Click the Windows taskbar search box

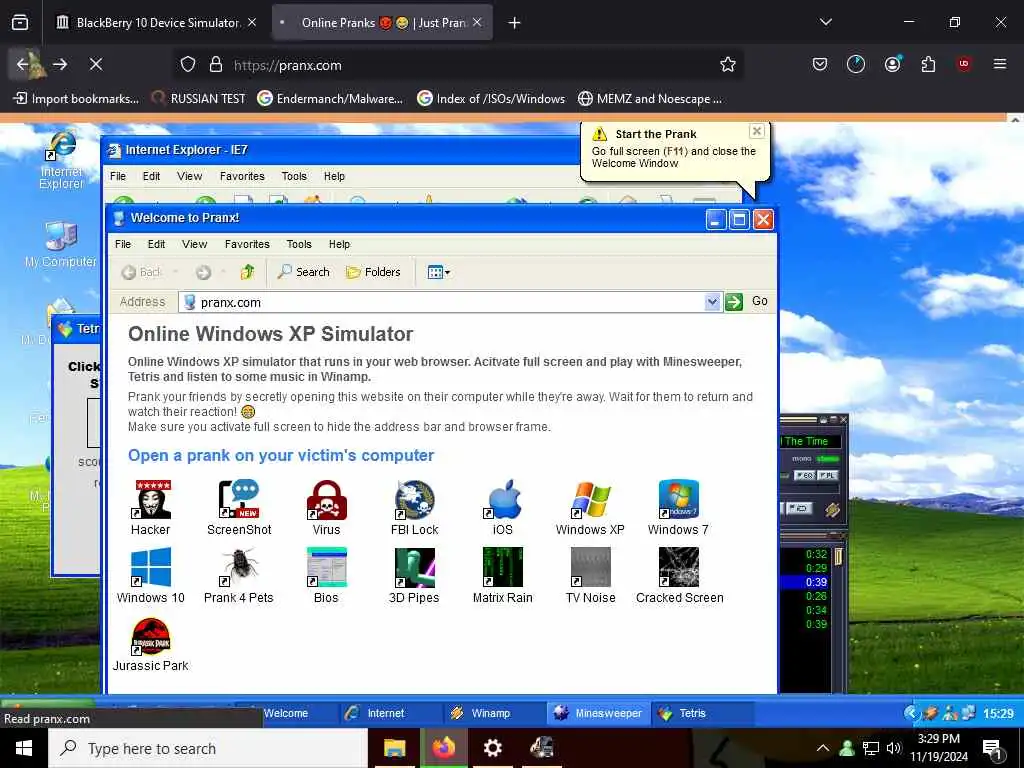point(208,748)
